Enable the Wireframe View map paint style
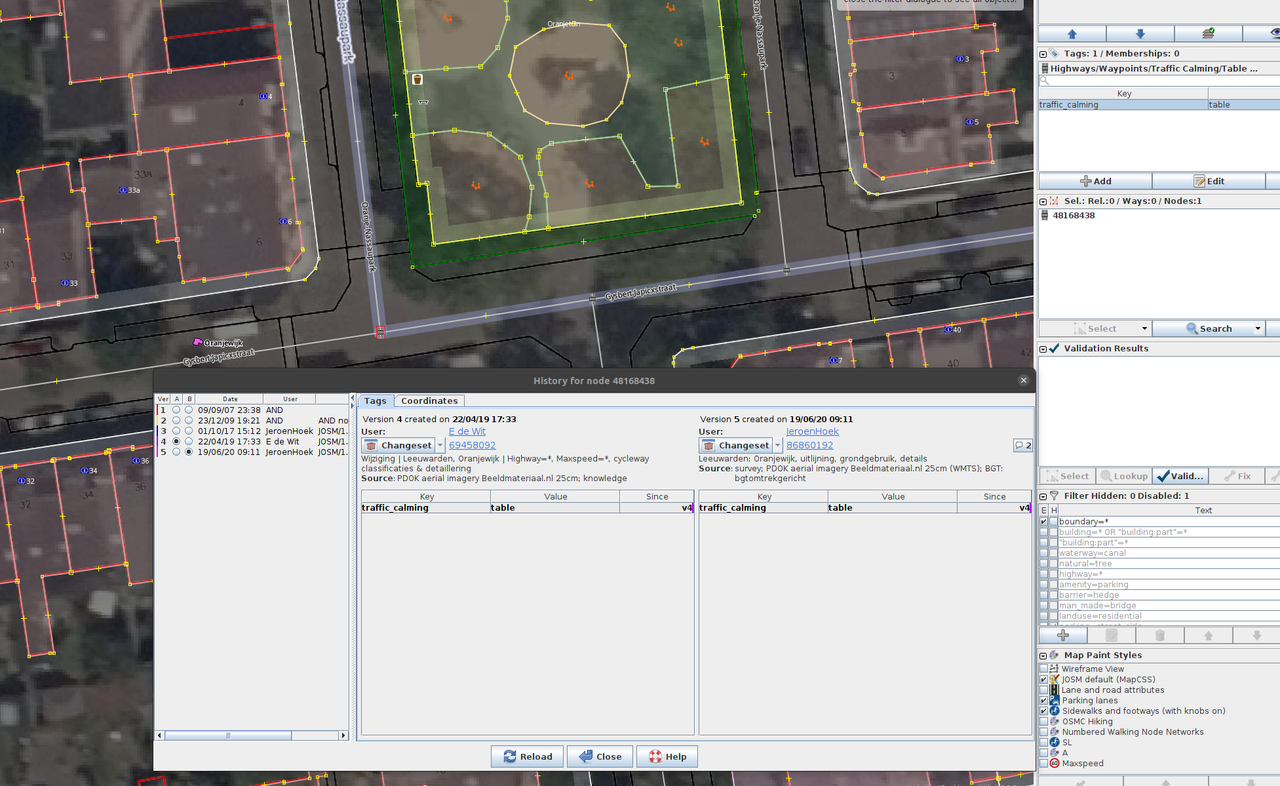The height and width of the screenshot is (786, 1280). click(x=1043, y=669)
